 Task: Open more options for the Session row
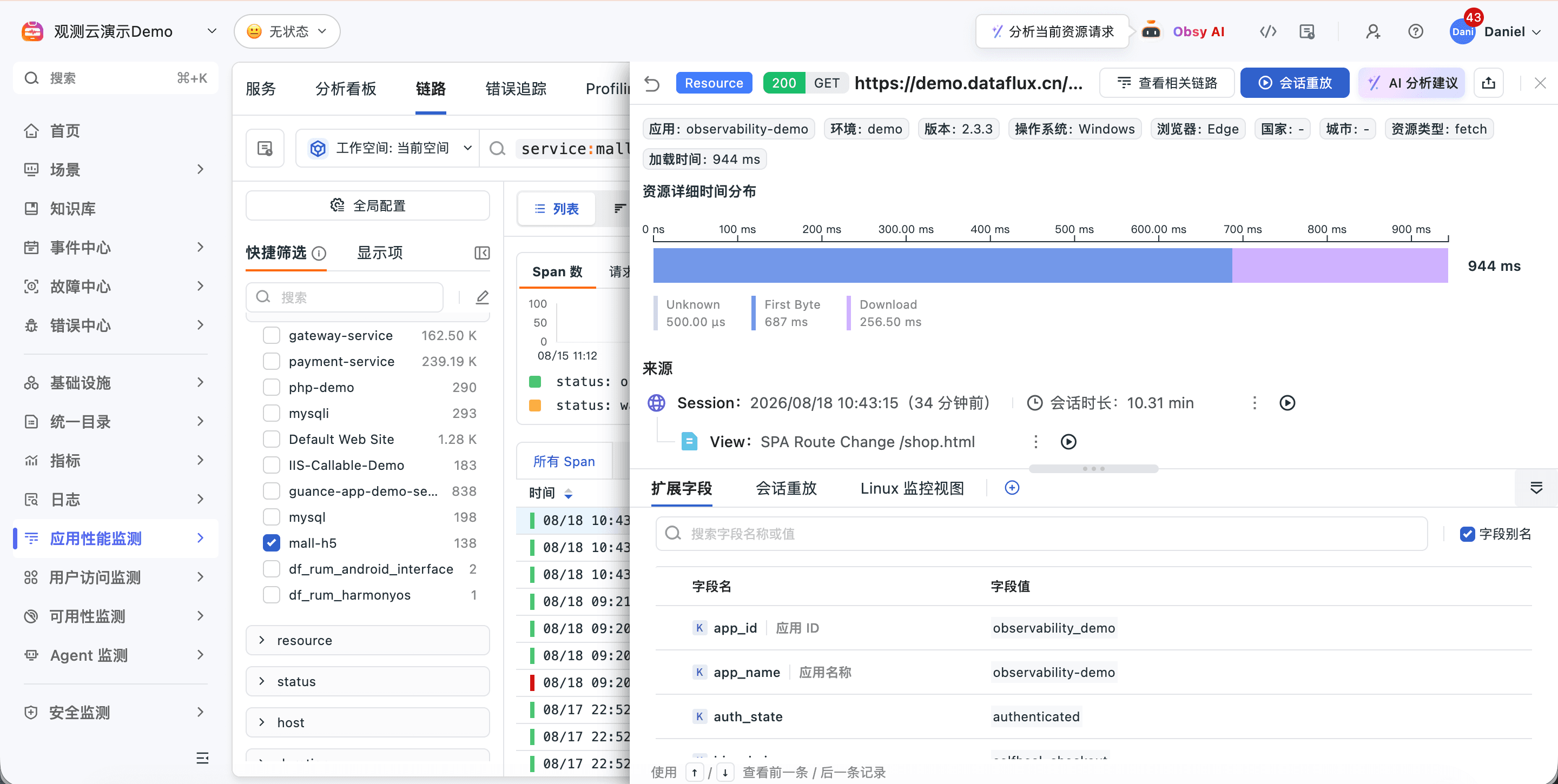click(x=1255, y=403)
